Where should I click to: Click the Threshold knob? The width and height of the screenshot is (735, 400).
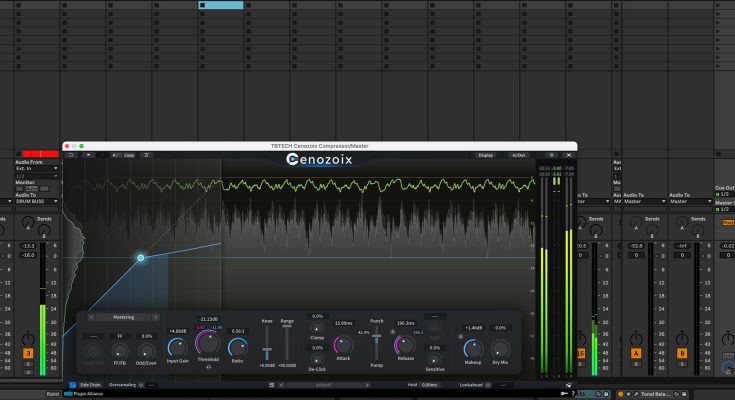pyautogui.click(x=209, y=344)
